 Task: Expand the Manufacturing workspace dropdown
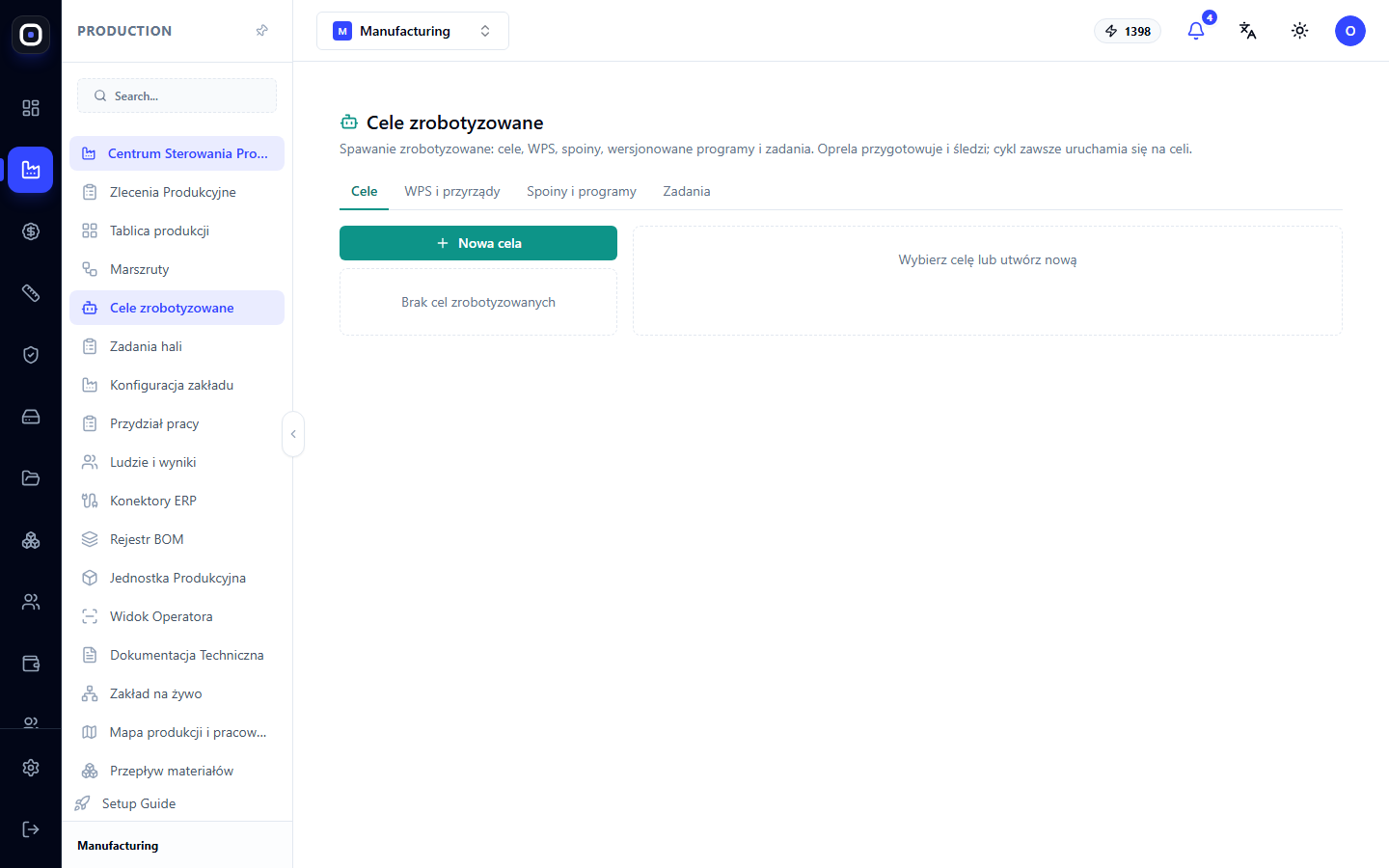(x=413, y=31)
